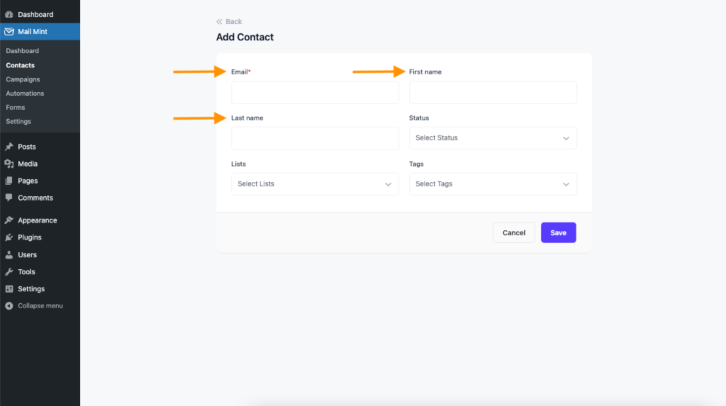The image size is (726, 406).
Task: Click the Tools wrench icon
Action: pyautogui.click(x=9, y=272)
